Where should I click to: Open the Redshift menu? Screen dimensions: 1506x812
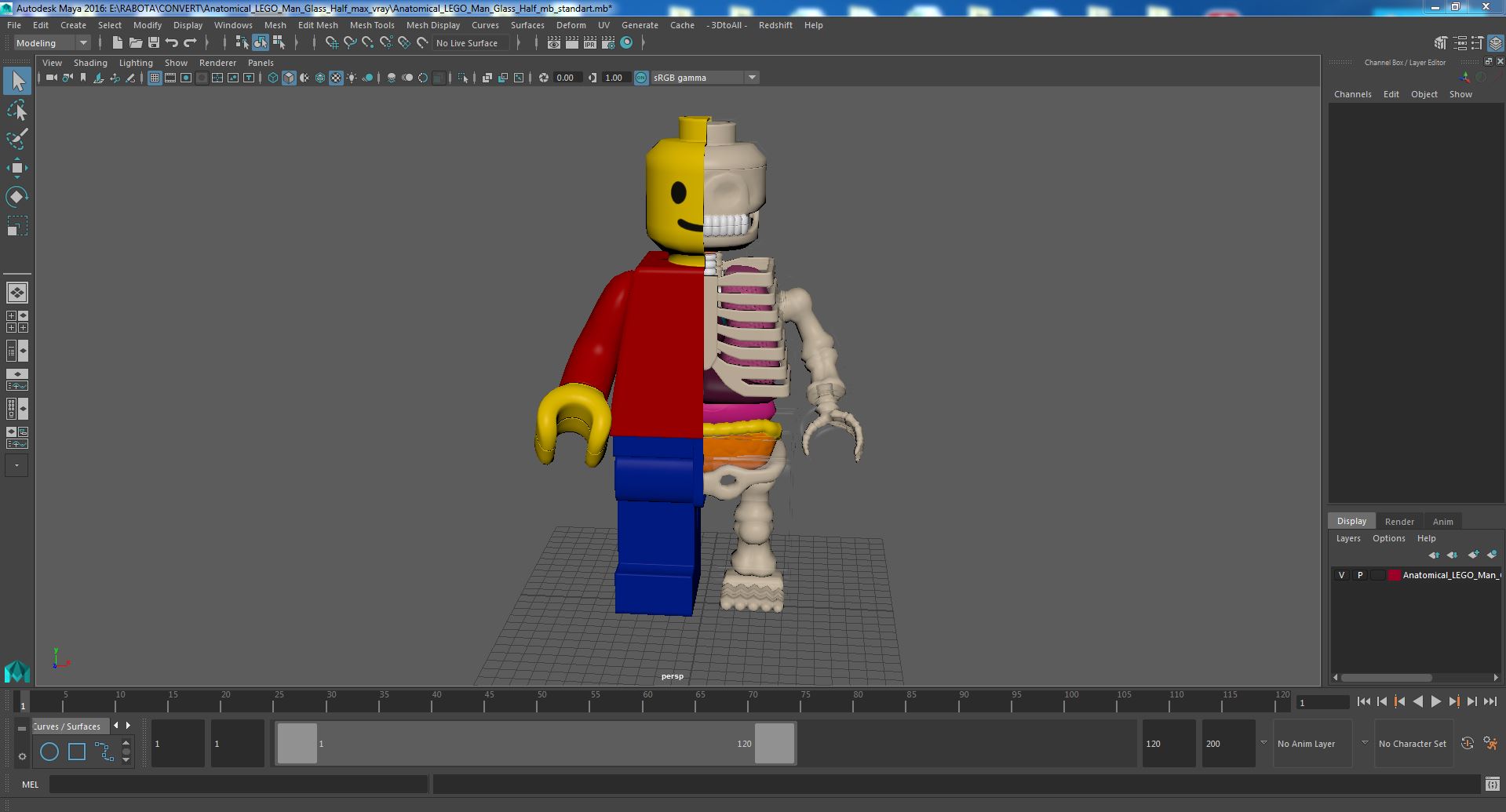pos(775,25)
